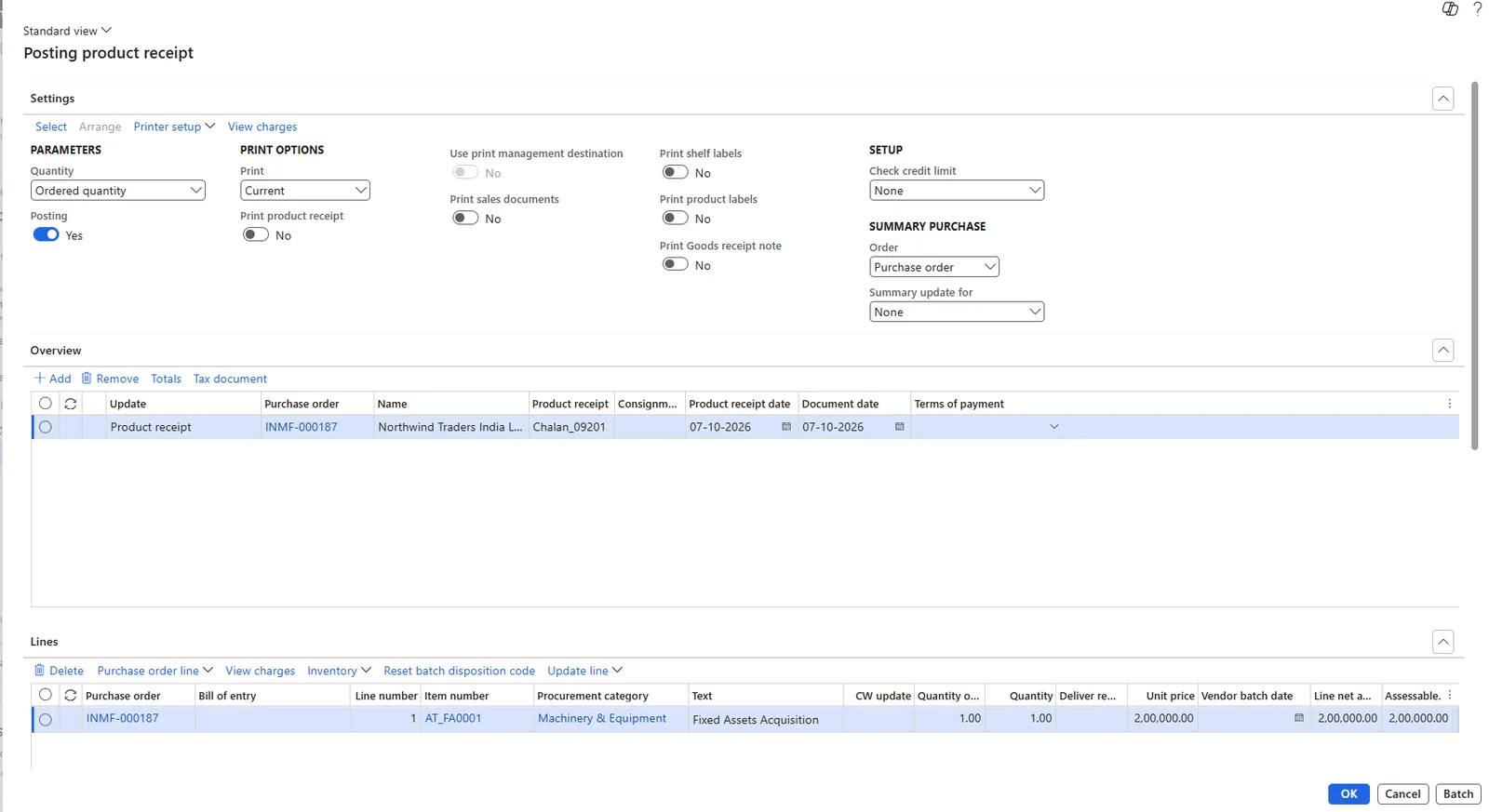Screen dimensions: 1489x812
Task: Click the vertical scrollbar on right
Action: pyautogui.click(x=1475, y=266)
